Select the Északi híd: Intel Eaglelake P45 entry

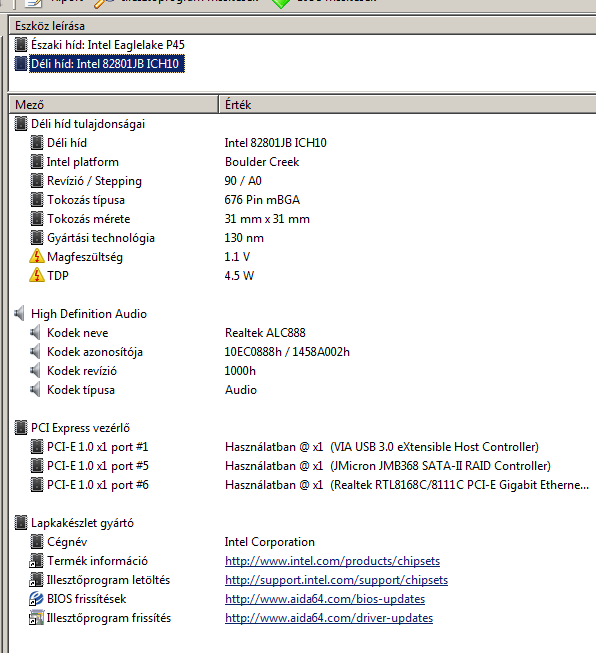108,45
